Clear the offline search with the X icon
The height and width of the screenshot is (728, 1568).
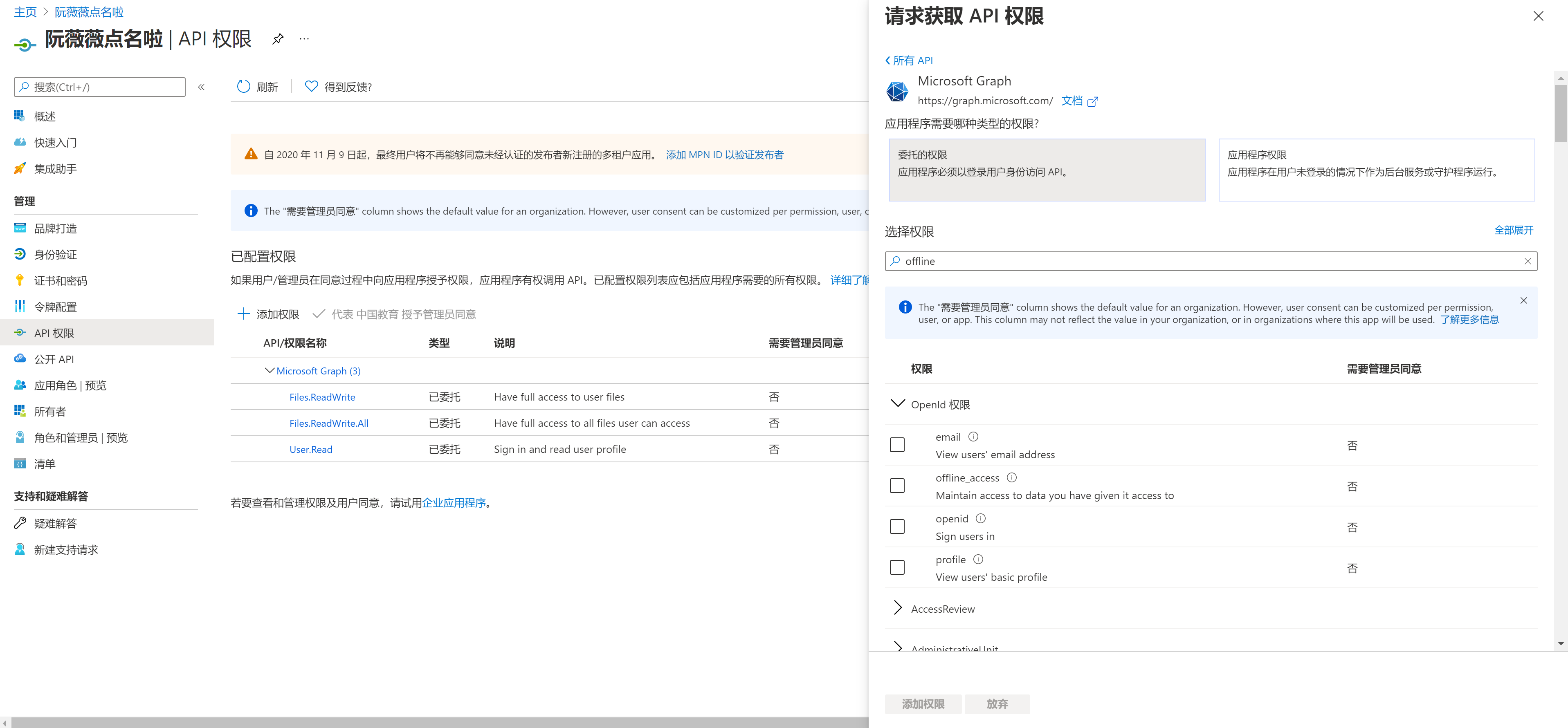(1528, 261)
